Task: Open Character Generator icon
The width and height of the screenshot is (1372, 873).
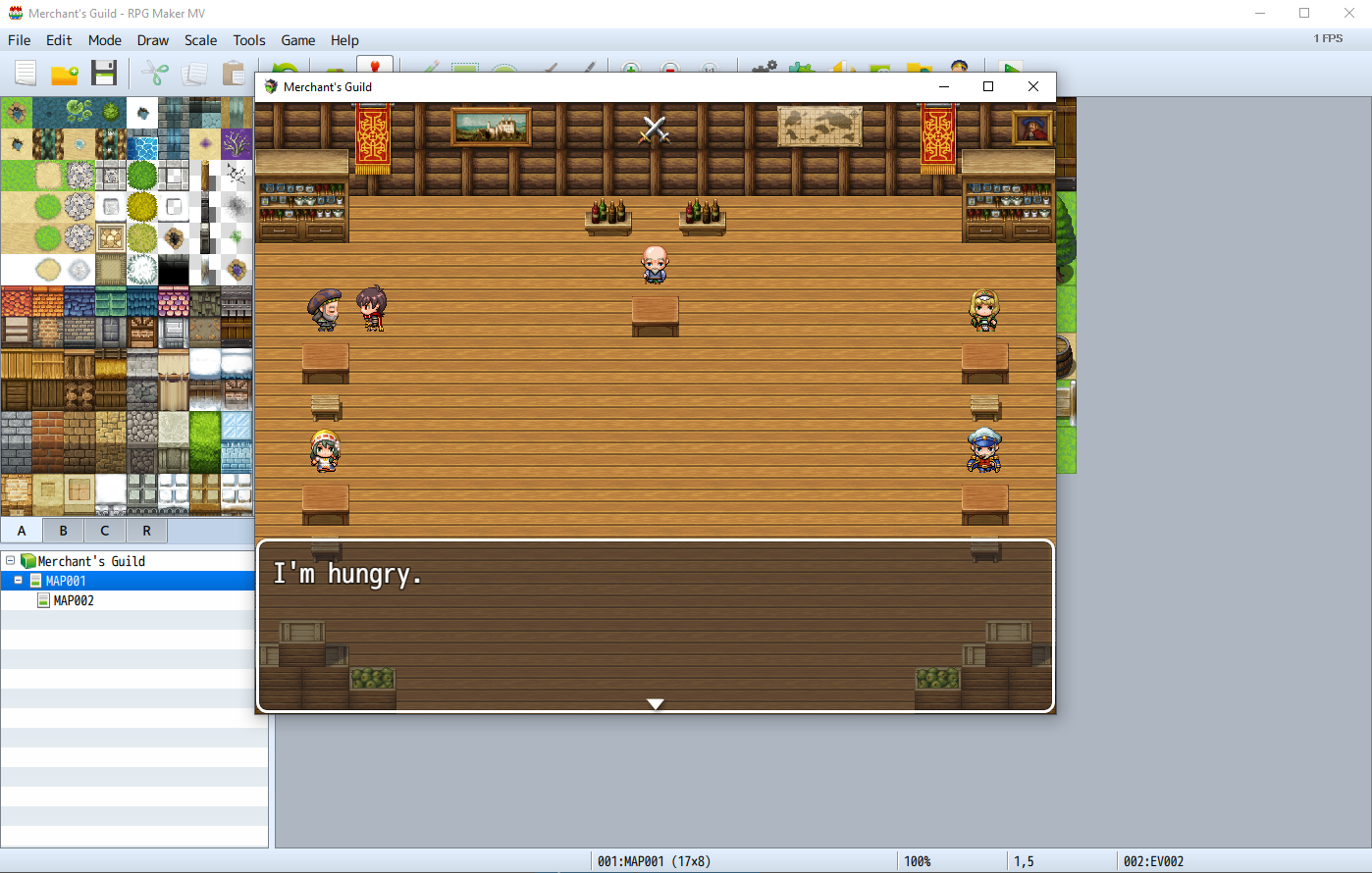Action: pyautogui.click(x=959, y=66)
